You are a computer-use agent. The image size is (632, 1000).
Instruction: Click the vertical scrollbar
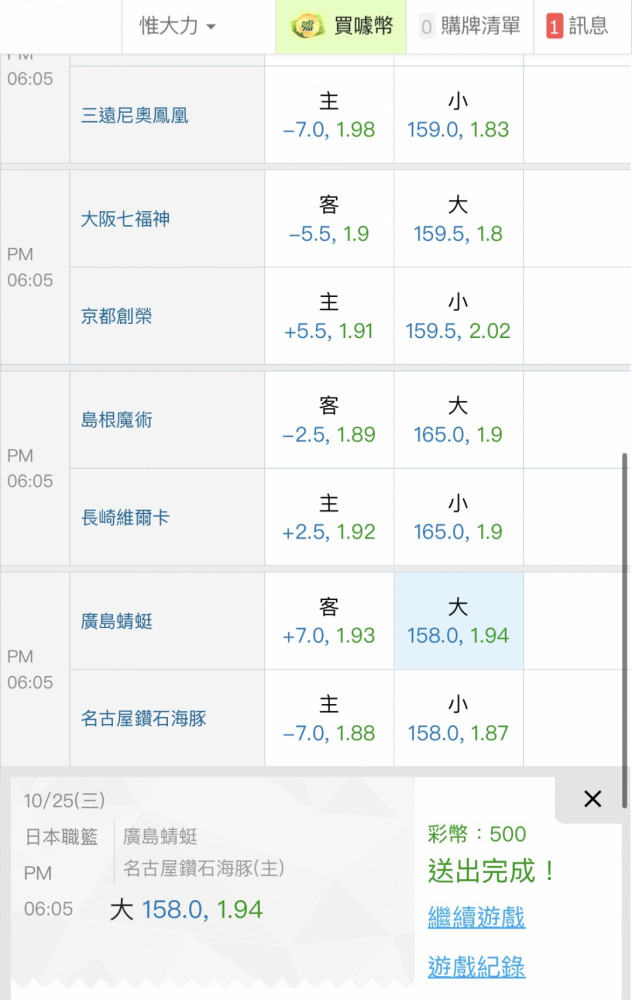pos(624,631)
